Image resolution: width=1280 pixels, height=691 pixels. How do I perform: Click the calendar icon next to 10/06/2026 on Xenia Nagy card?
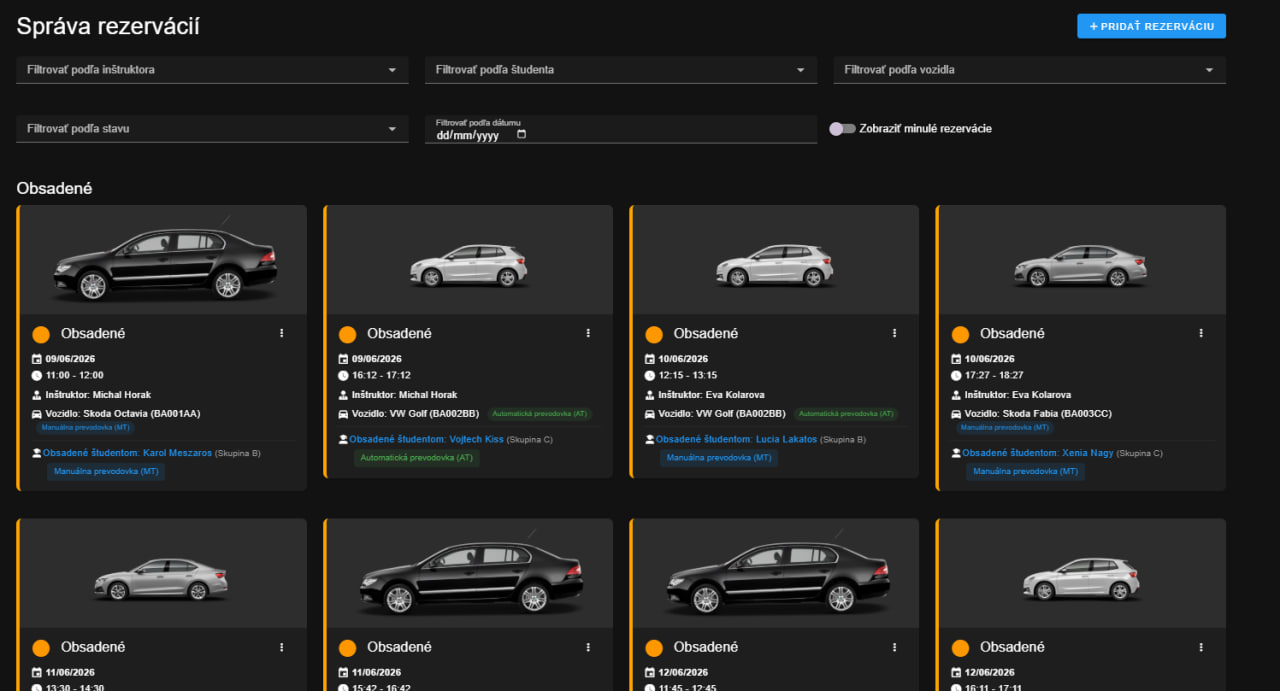(x=956, y=359)
